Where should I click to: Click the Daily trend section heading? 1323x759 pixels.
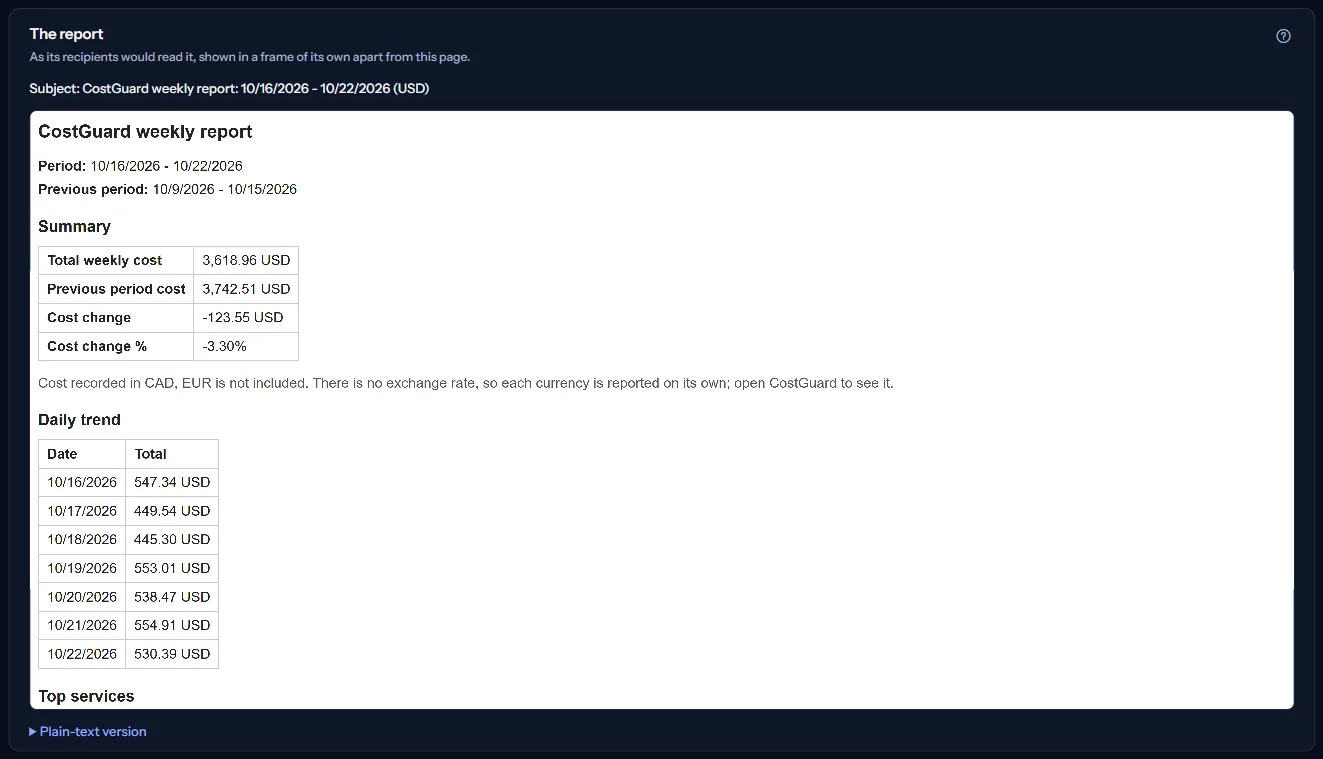79,420
